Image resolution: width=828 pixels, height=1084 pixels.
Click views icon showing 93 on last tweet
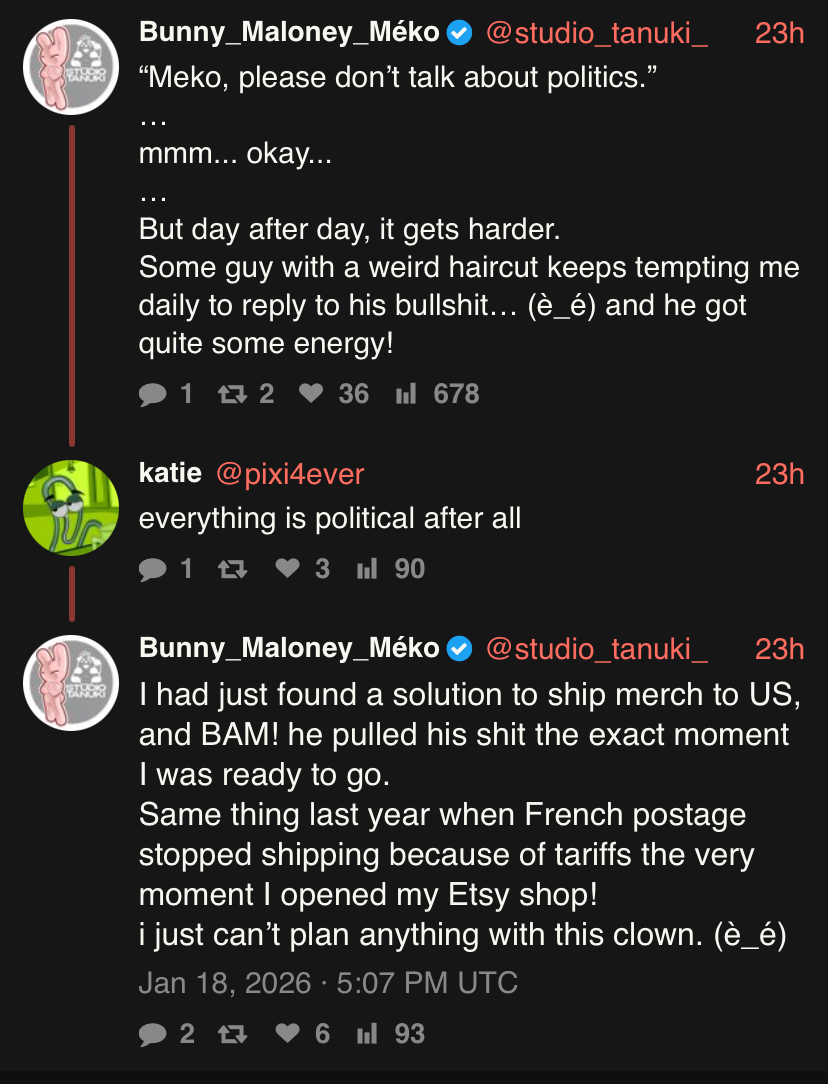coord(367,1033)
